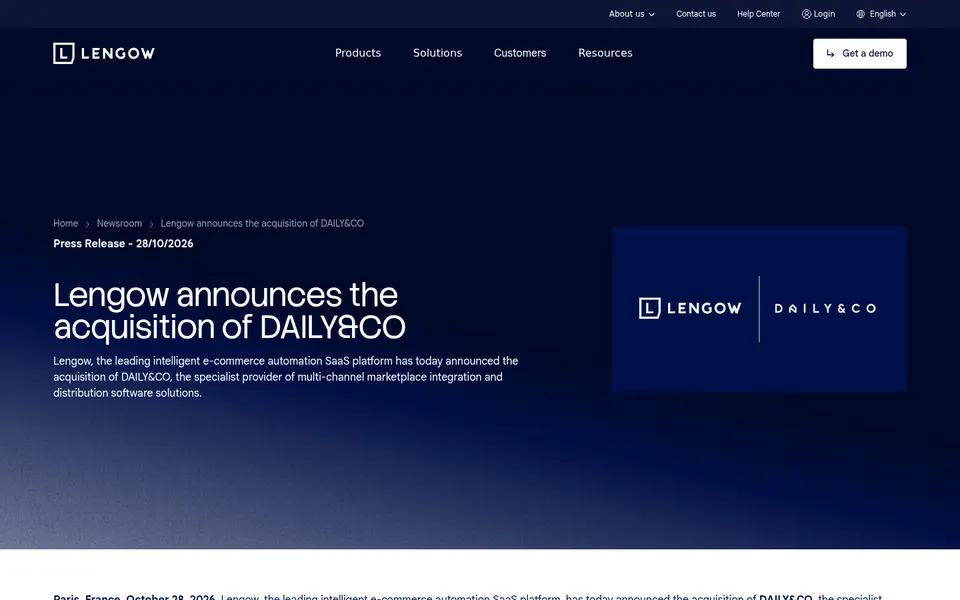
Task: Click the DAILY&CO acquisition breadcrumb item
Action: click(x=262, y=223)
